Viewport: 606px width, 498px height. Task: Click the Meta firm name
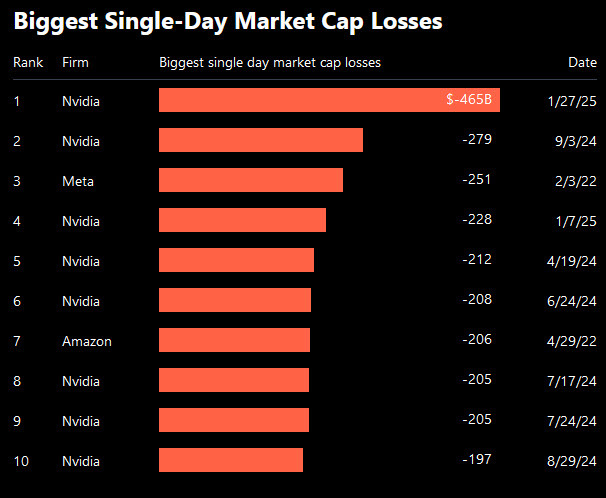pos(78,181)
